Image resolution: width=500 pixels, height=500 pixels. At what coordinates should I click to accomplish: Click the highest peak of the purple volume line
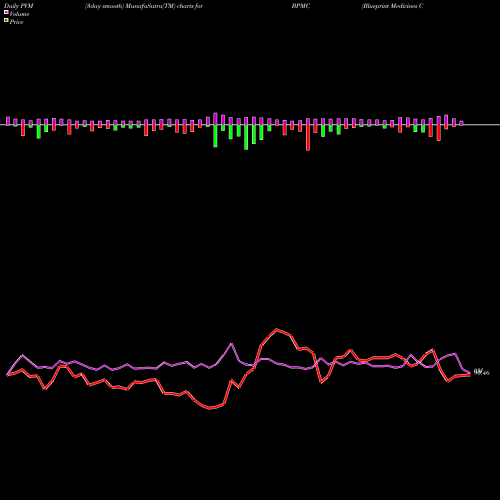coord(232,344)
